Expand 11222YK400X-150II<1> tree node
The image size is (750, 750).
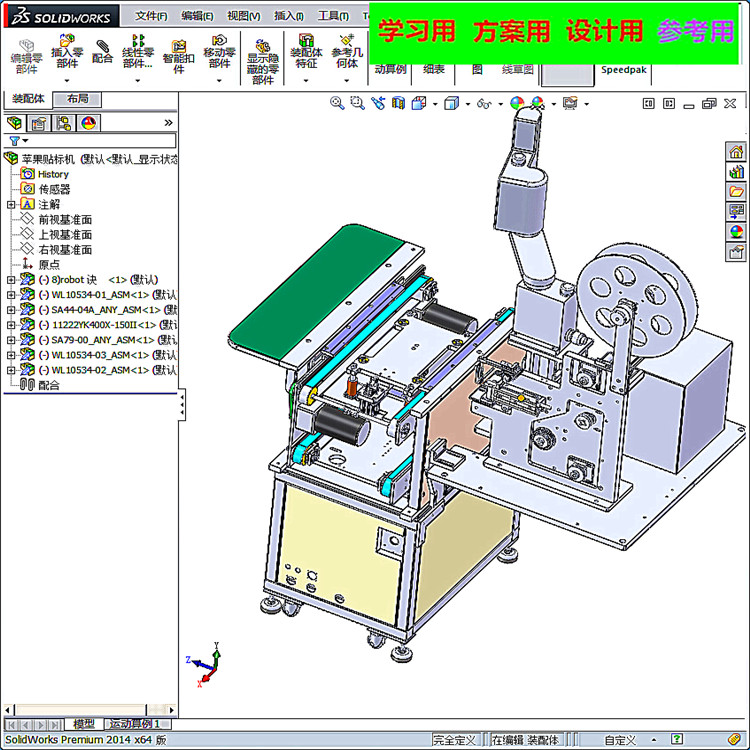(11, 325)
